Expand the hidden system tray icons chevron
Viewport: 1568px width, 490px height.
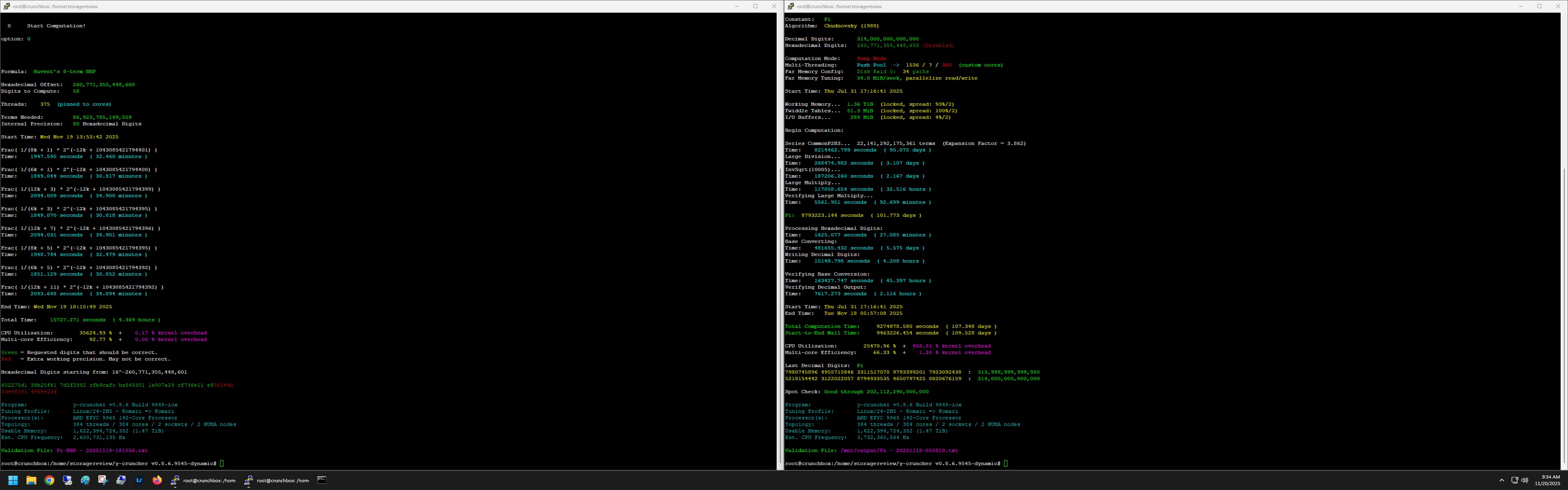[1501, 480]
